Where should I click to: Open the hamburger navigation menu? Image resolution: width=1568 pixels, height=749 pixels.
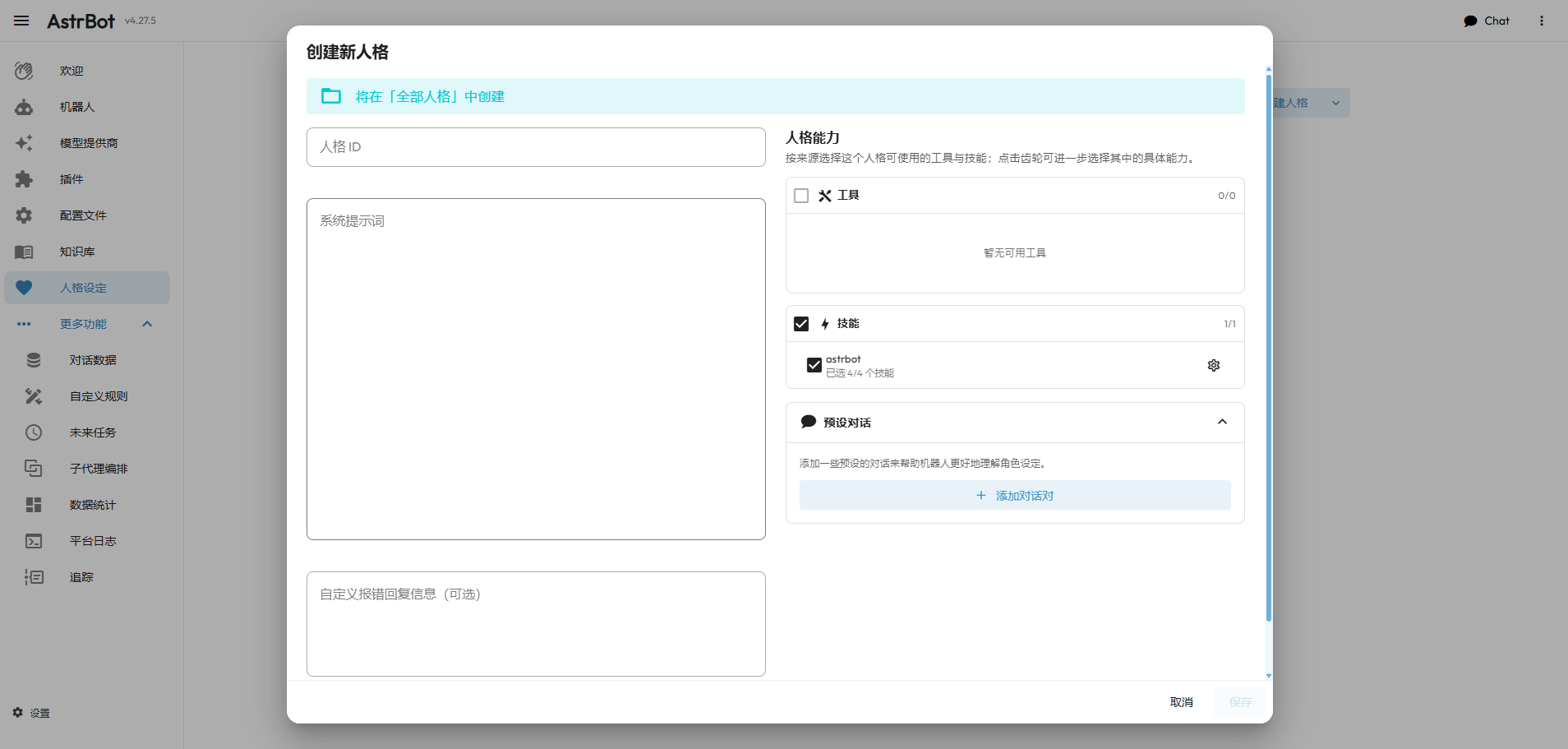(21, 21)
